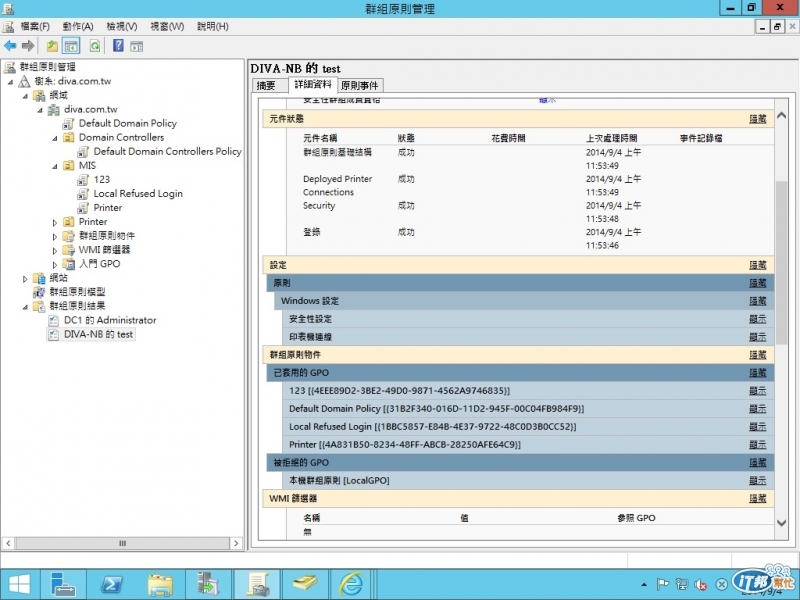
Task: Show details for Default Domain Policy row
Action: coord(758,409)
